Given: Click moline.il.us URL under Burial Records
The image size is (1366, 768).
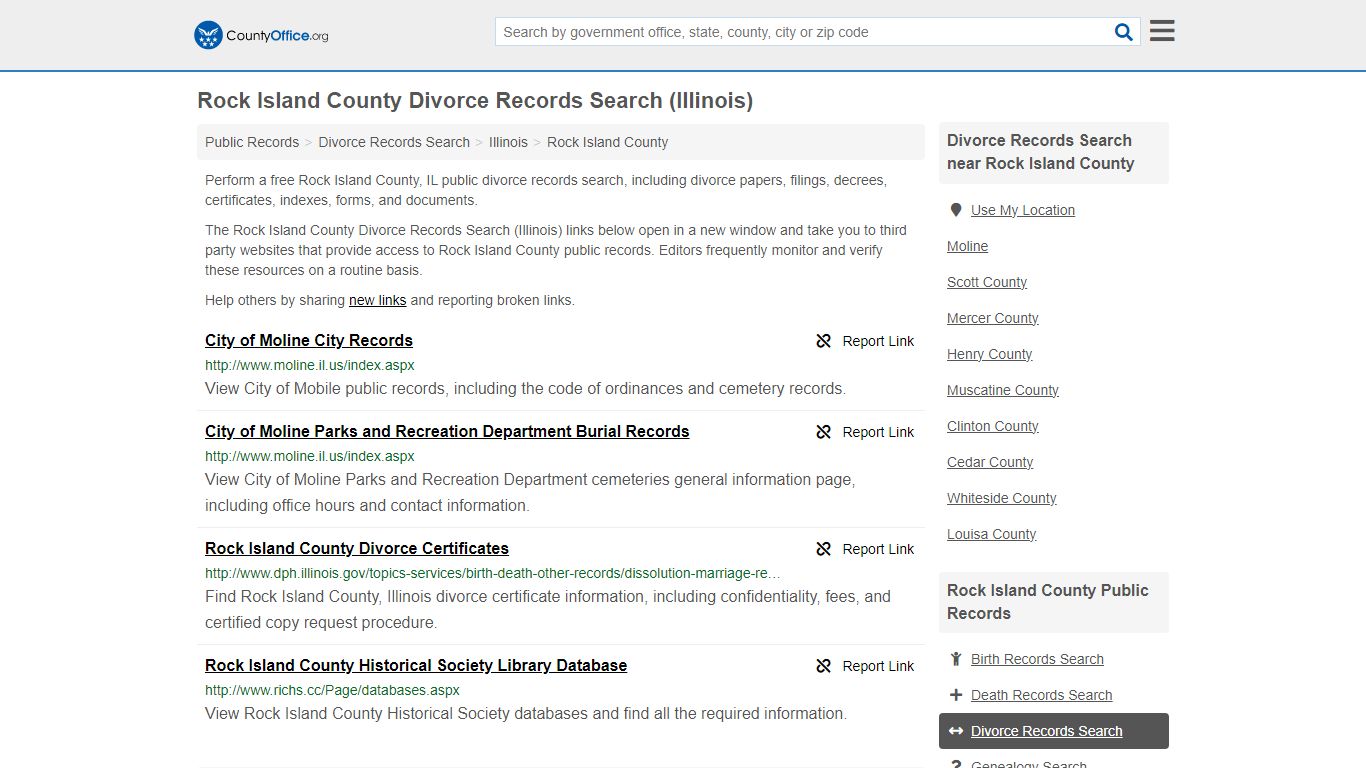Looking at the screenshot, I should 310,456.
